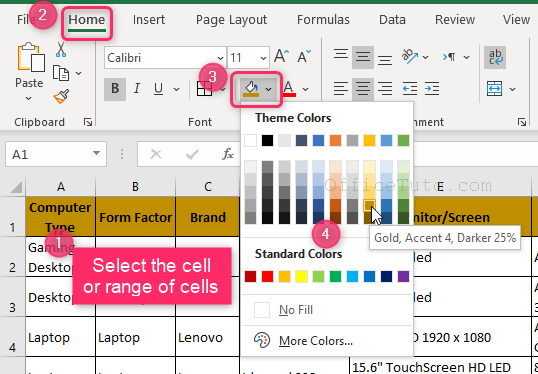Expand the font size 11 dropdown
Viewport: 538px width, 374px height.
coord(263,58)
